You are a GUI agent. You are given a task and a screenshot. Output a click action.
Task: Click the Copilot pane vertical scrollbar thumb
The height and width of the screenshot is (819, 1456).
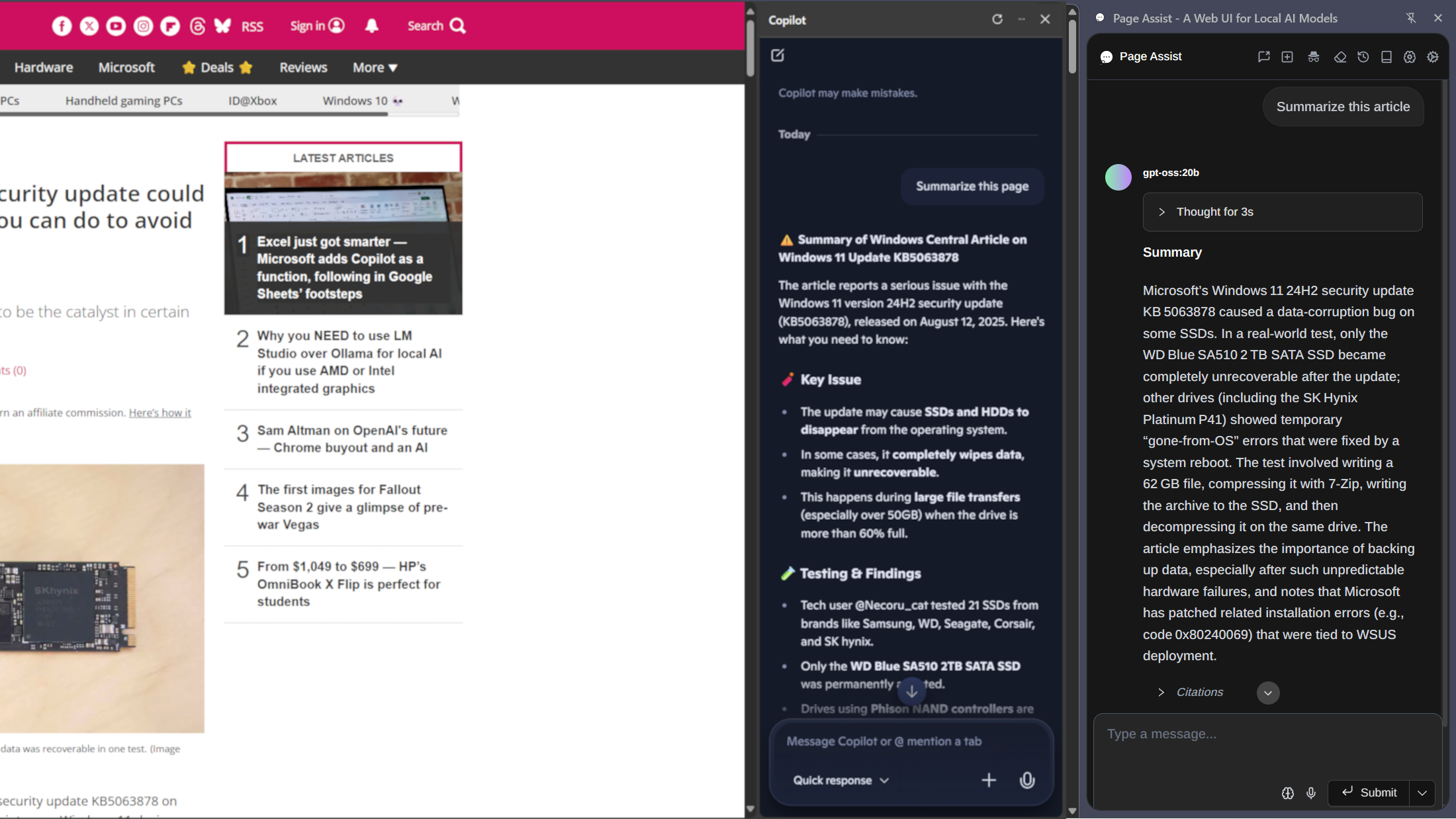pyautogui.click(x=1072, y=46)
